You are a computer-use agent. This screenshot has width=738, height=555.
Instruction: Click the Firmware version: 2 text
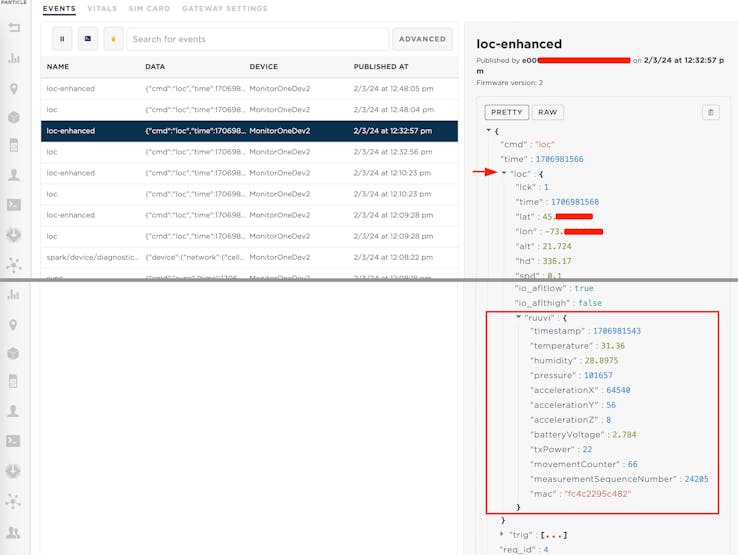point(509,82)
